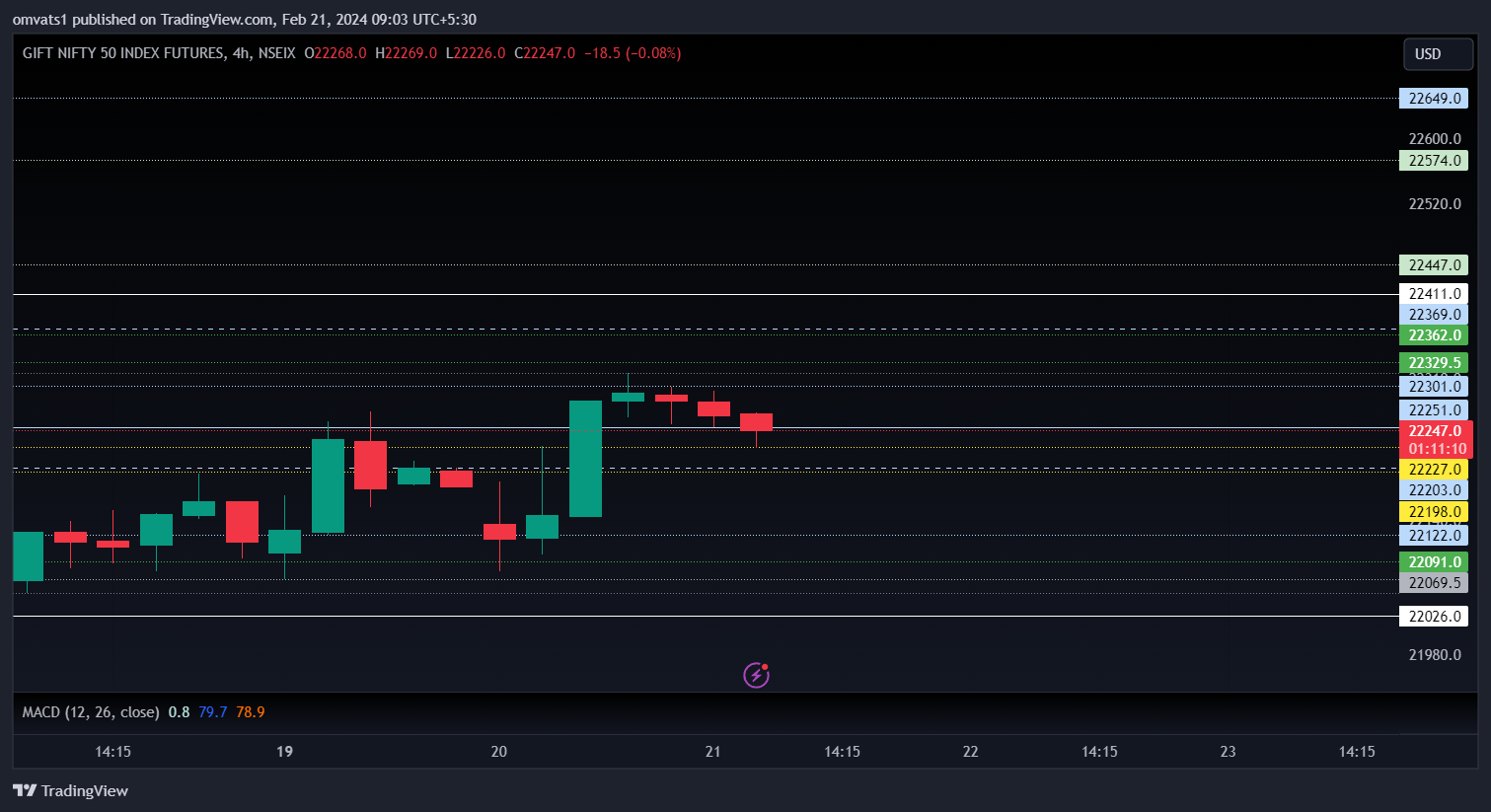Click the 21980.0 price scale value

click(1435, 655)
